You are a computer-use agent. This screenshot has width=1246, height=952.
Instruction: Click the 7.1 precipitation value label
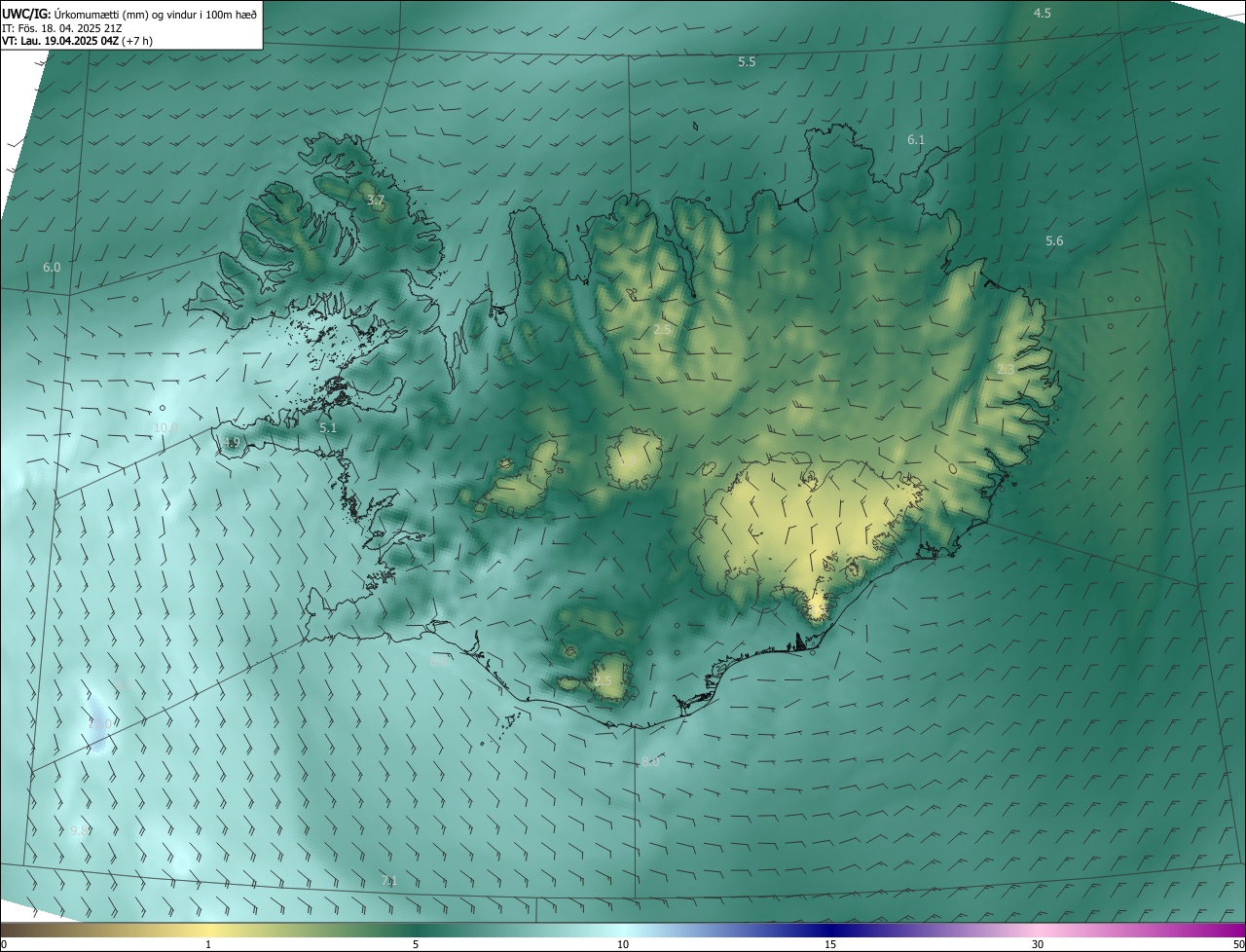(x=389, y=881)
